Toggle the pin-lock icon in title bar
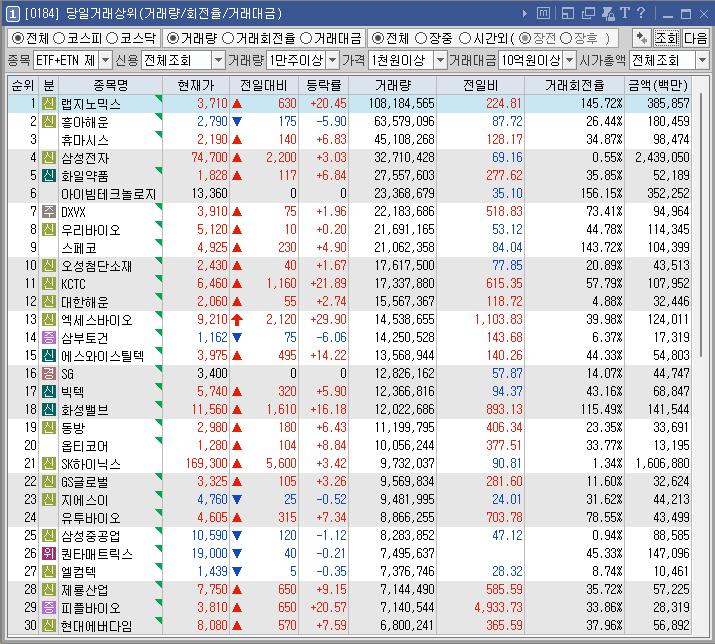Screen dimensions: 715x644 [608, 14]
